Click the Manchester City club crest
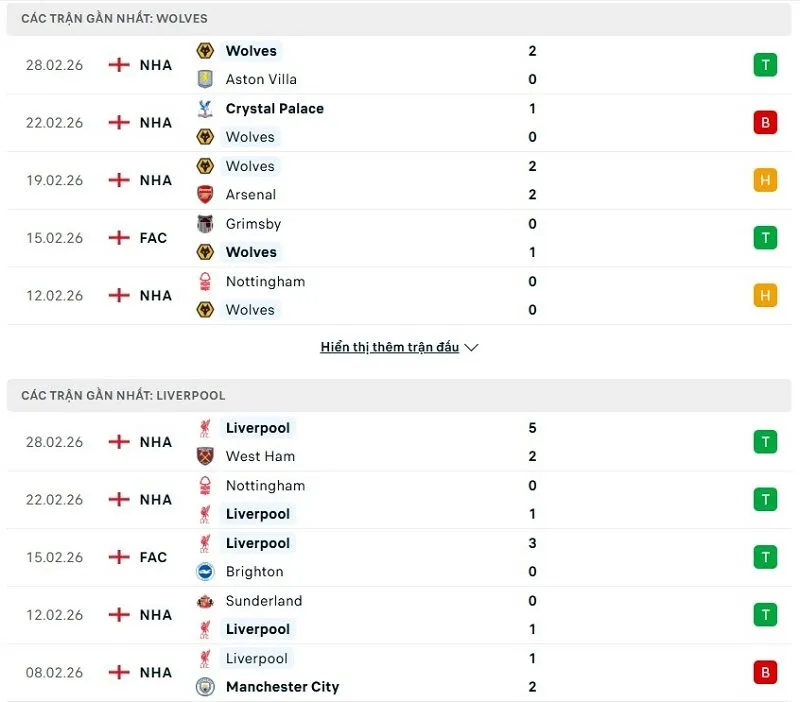The width and height of the screenshot is (800, 702). pos(207,687)
